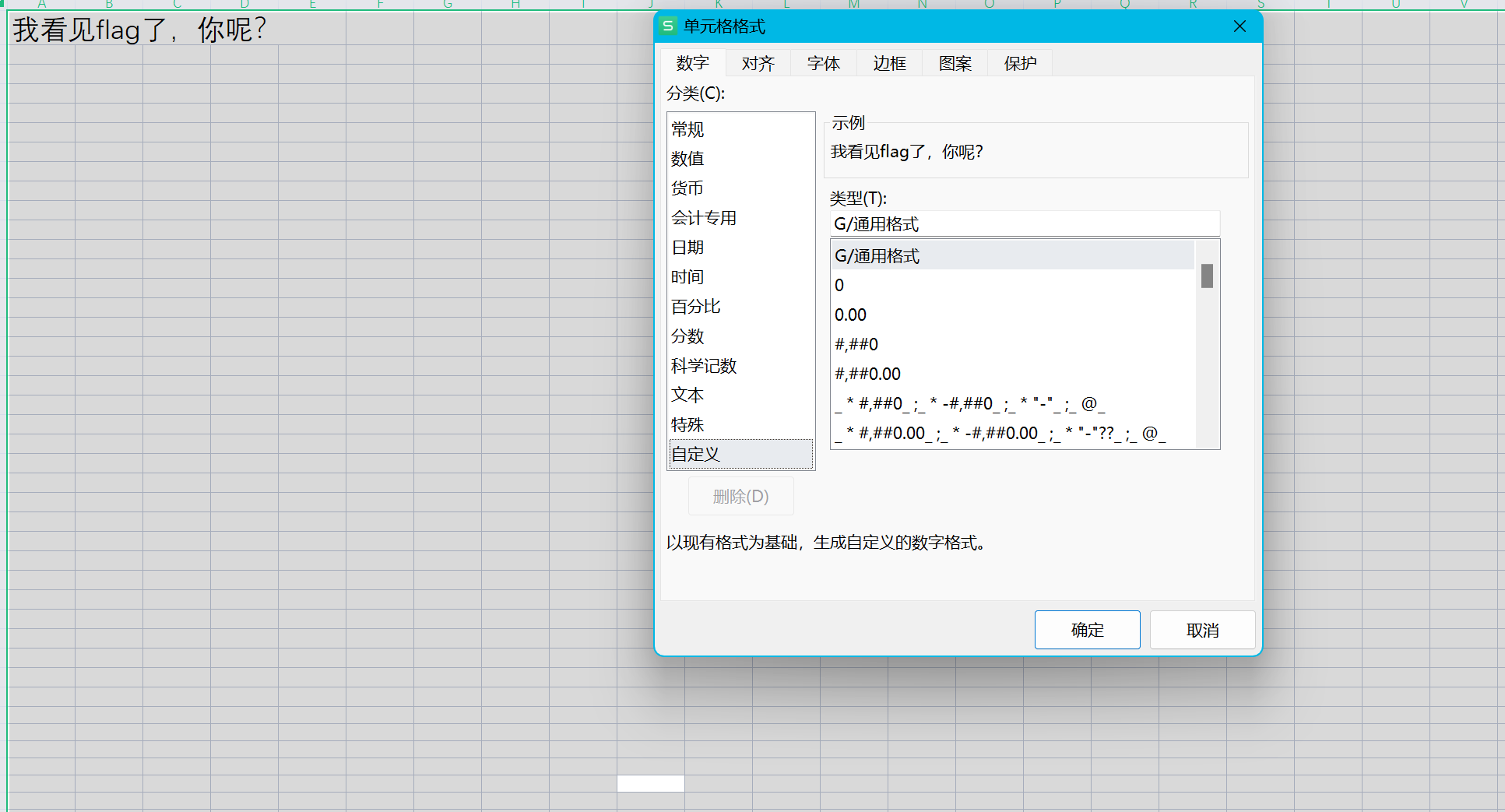The image size is (1505, 812).
Task: Open the 边框 tab
Action: pyautogui.click(x=889, y=63)
